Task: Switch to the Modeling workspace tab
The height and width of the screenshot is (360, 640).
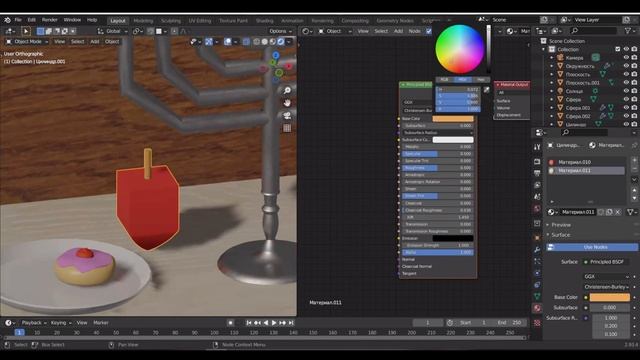Action: coord(143,20)
